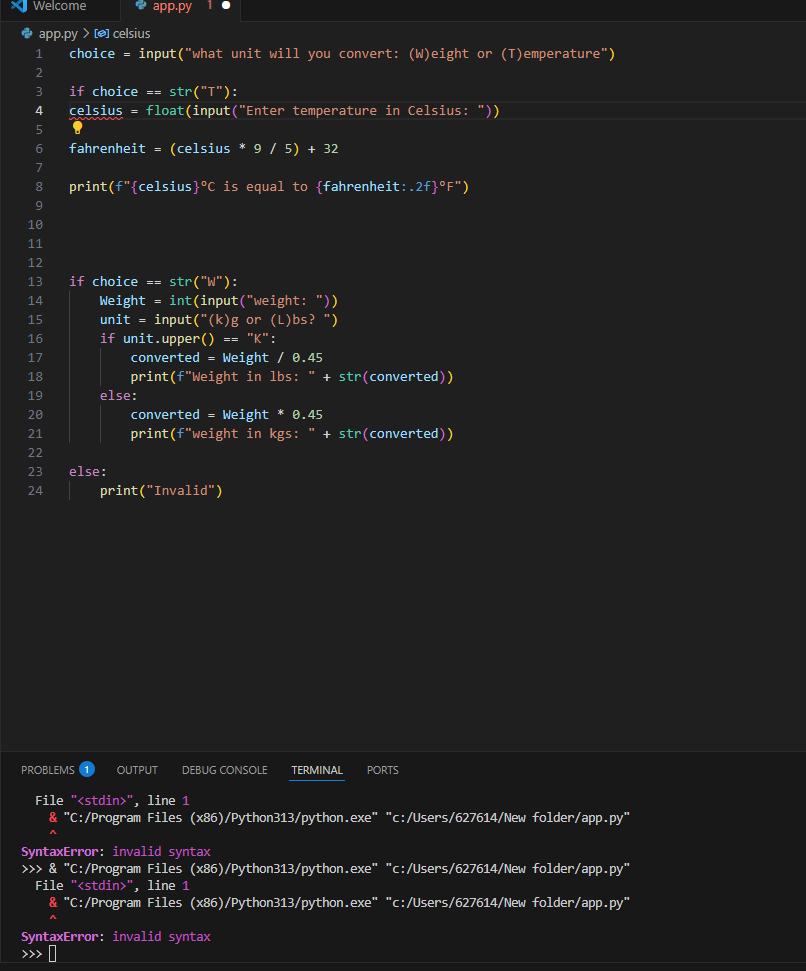The image size is (806, 971).
Task: Click the breadcrumb chevron separator
Action: tap(86, 34)
